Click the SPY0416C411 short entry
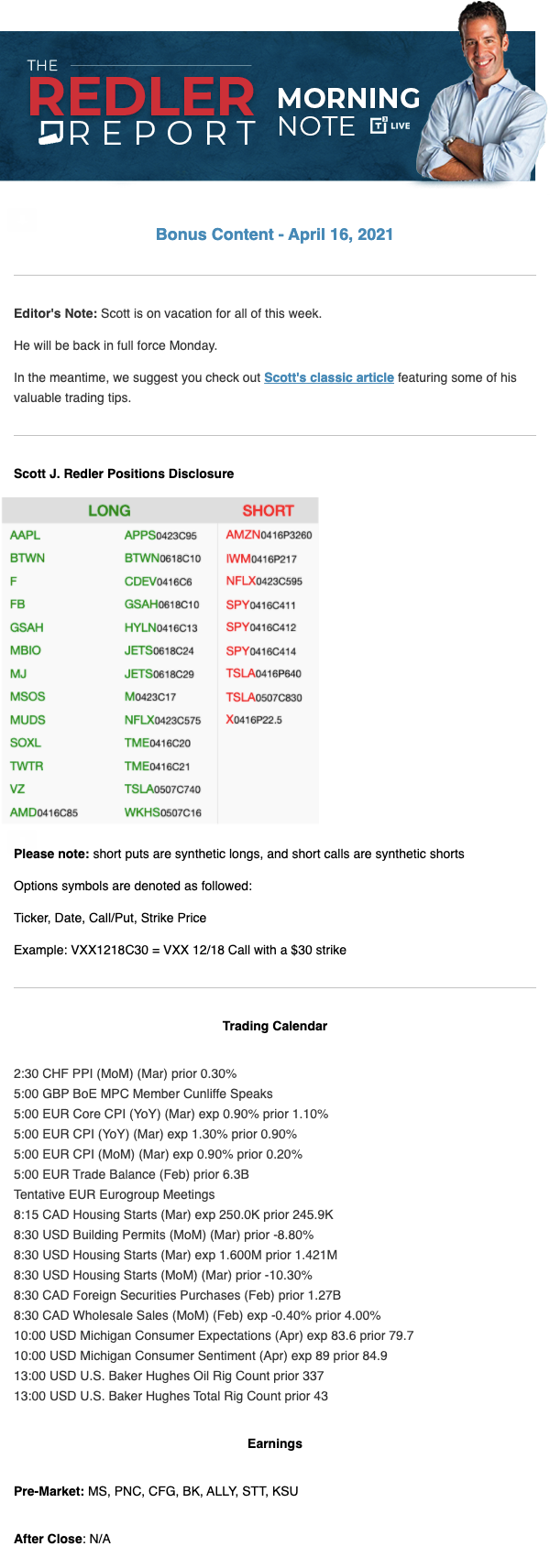 tap(260, 604)
